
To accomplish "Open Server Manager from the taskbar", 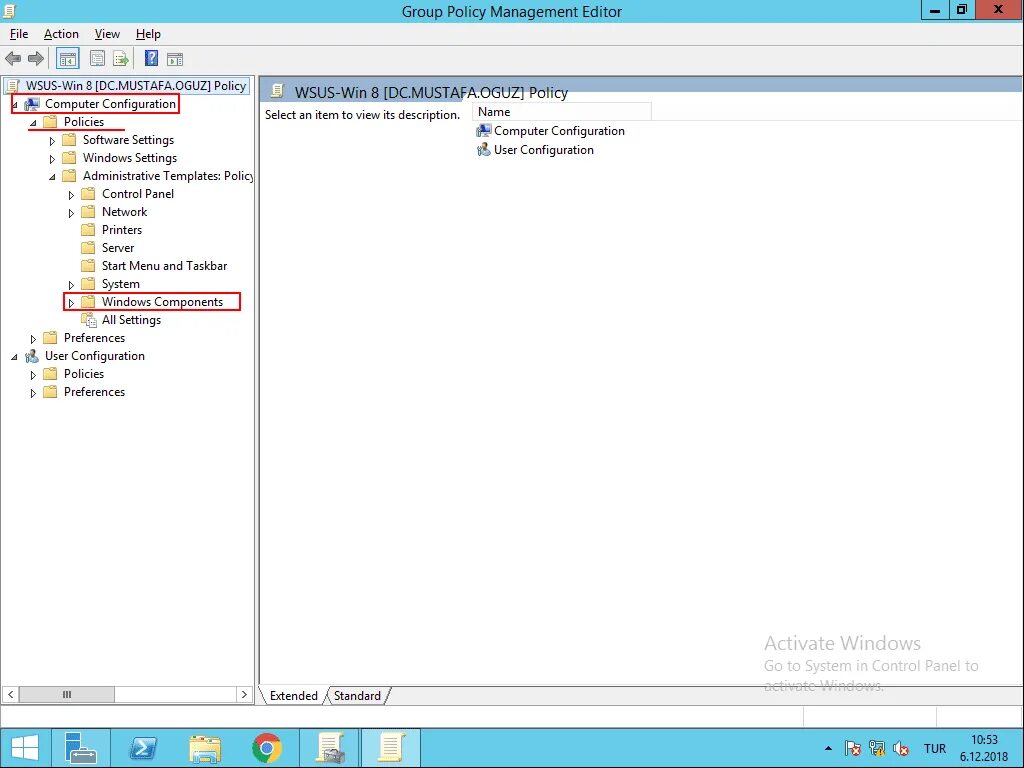I will (x=81, y=748).
